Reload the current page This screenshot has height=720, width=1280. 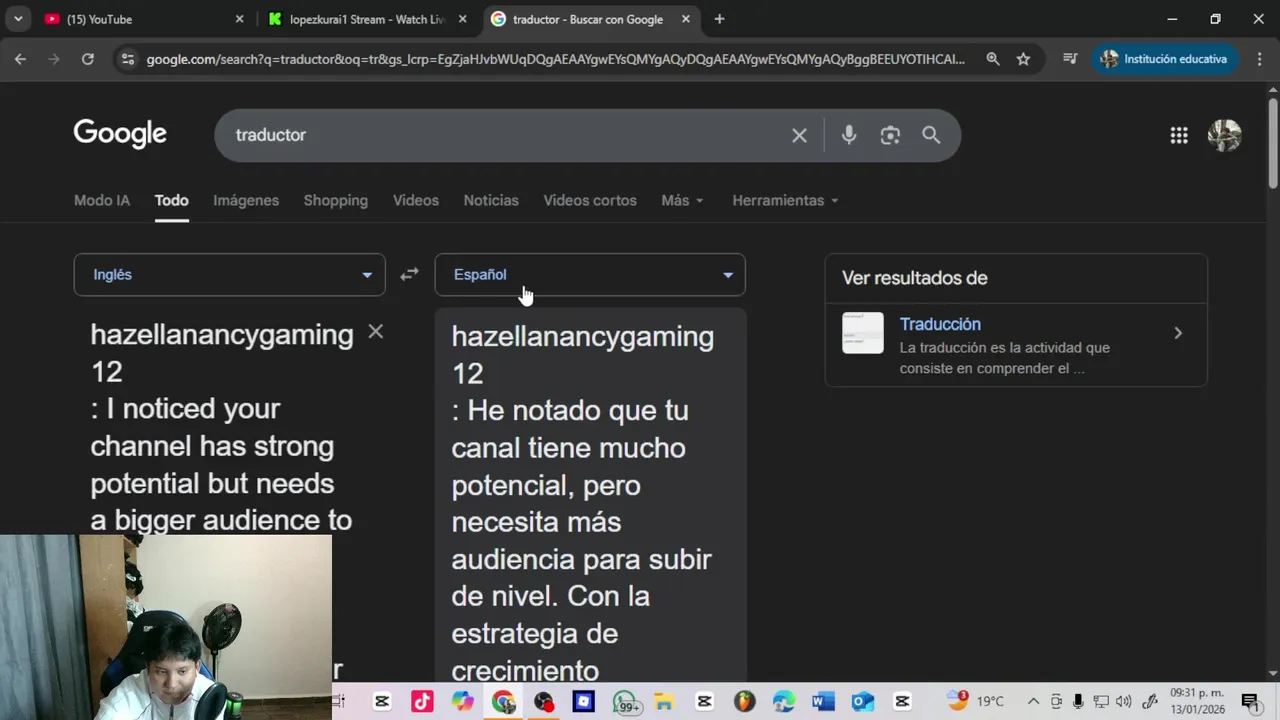[x=88, y=59]
